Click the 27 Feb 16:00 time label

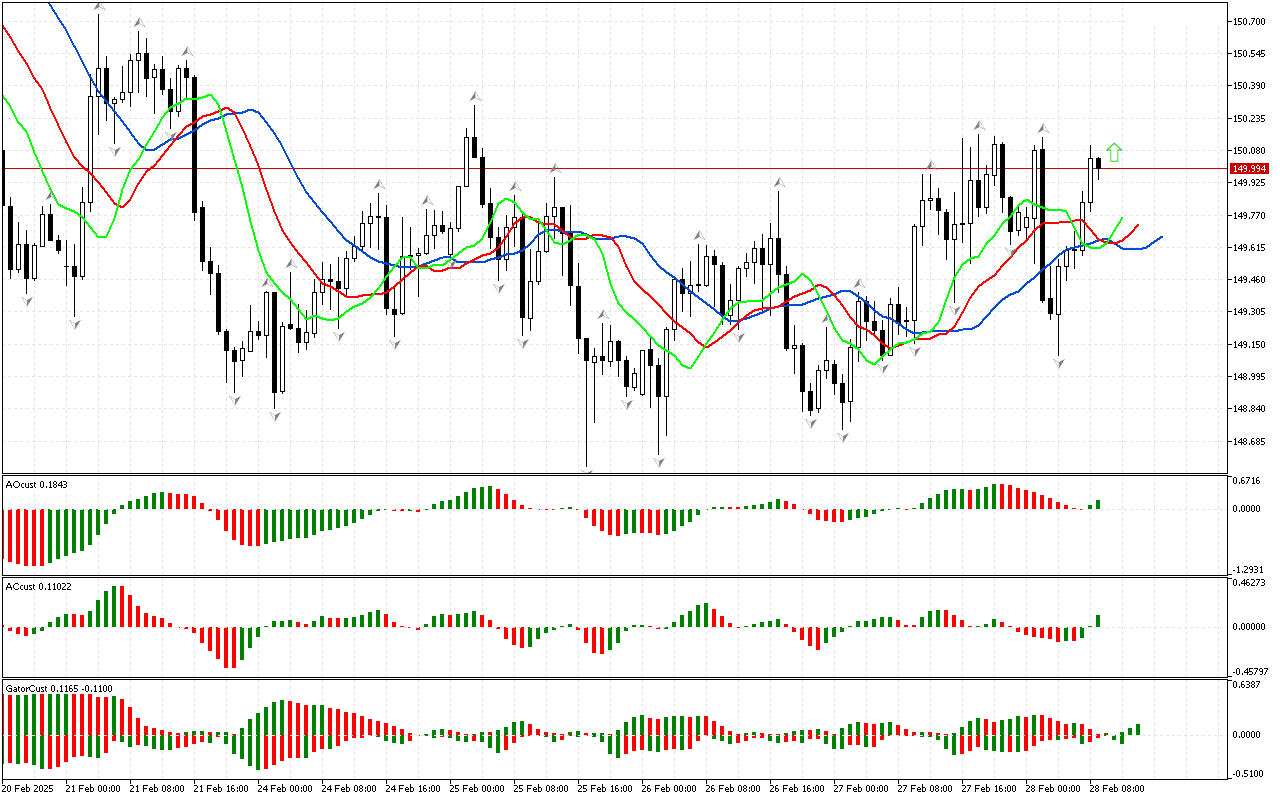[x=989, y=789]
